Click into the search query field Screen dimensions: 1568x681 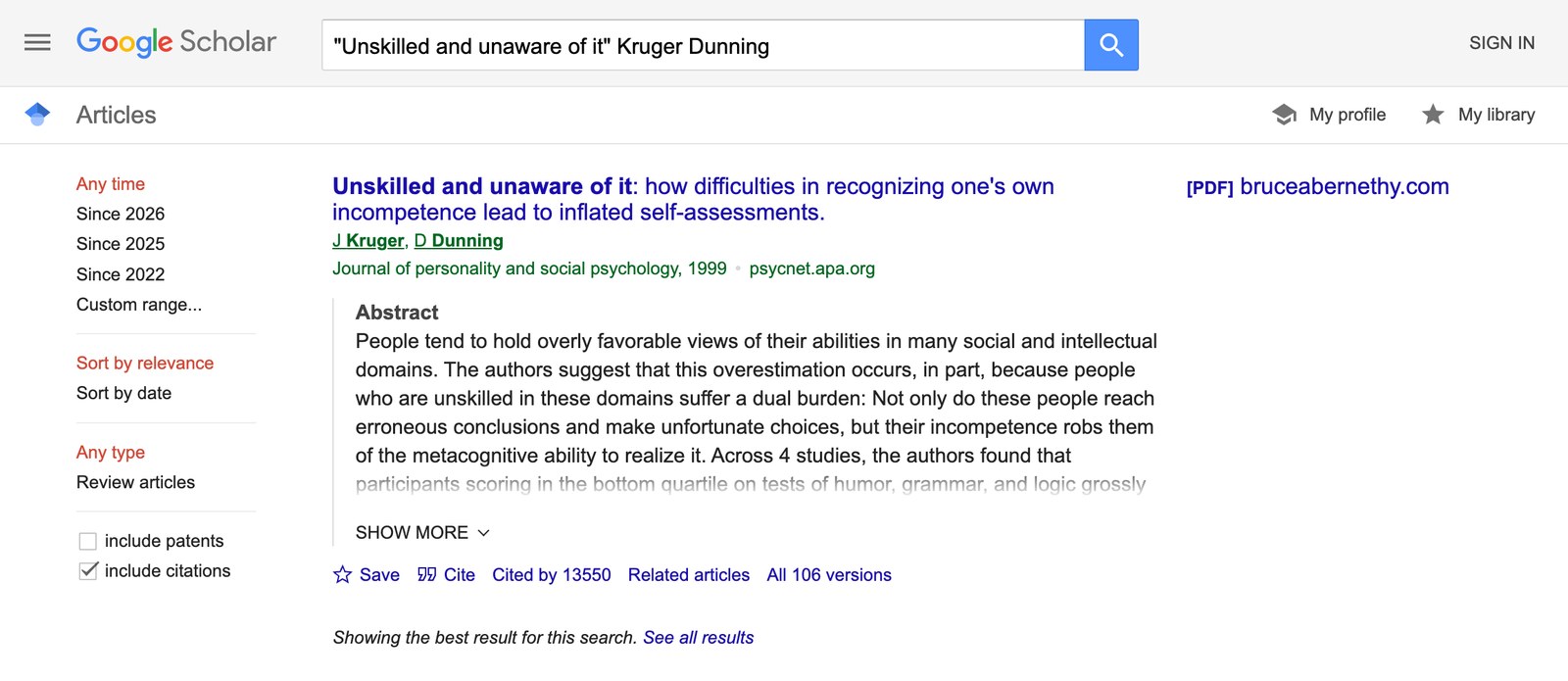[x=703, y=45]
